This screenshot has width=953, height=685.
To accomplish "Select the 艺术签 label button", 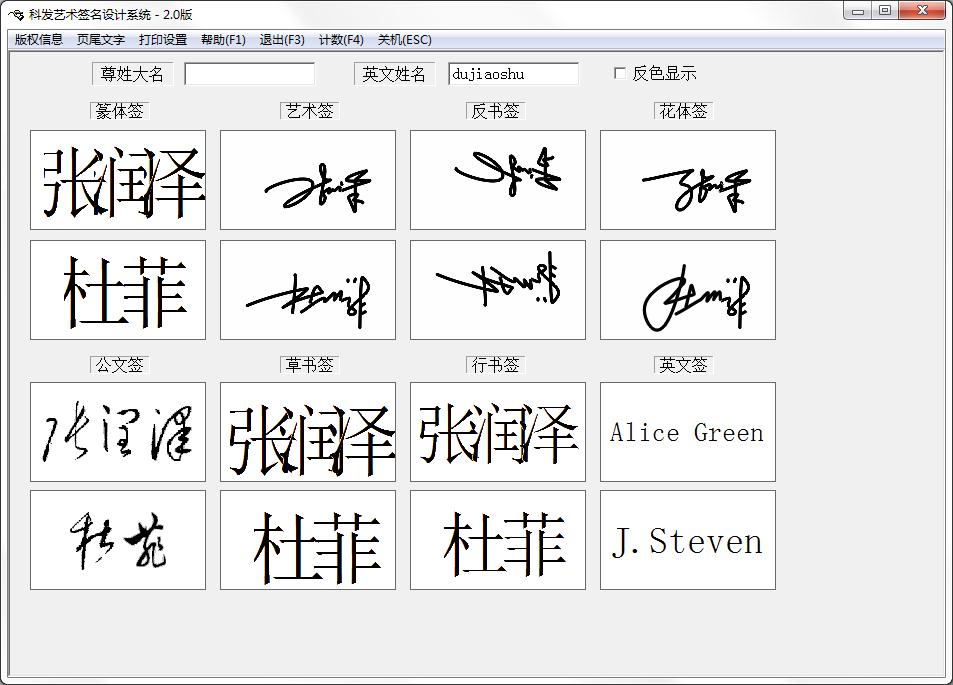I will coord(309,111).
